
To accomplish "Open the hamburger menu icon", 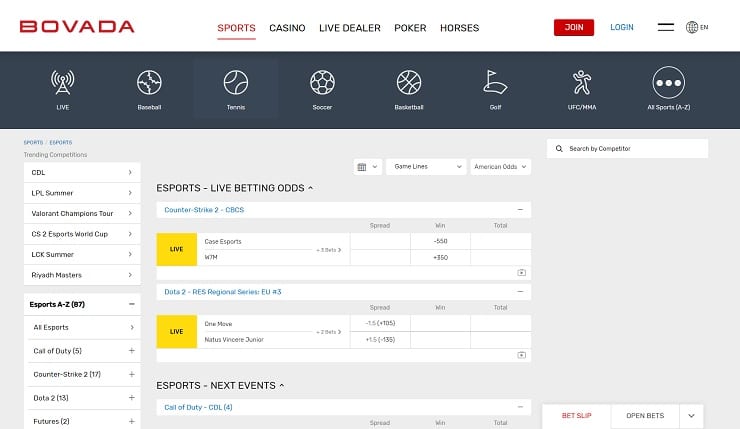I will pyautogui.click(x=665, y=27).
